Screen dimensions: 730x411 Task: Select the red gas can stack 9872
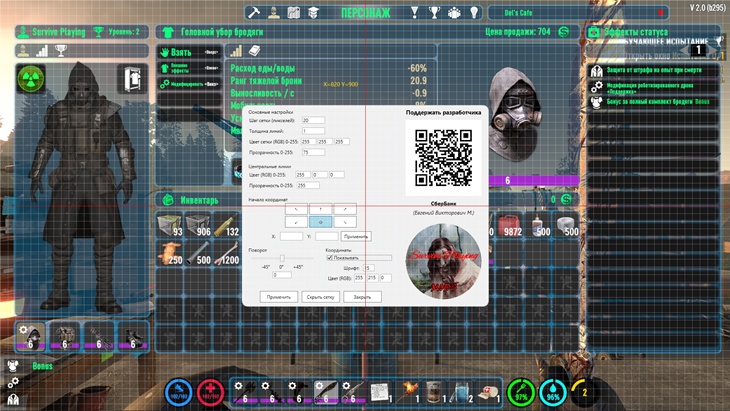510,225
